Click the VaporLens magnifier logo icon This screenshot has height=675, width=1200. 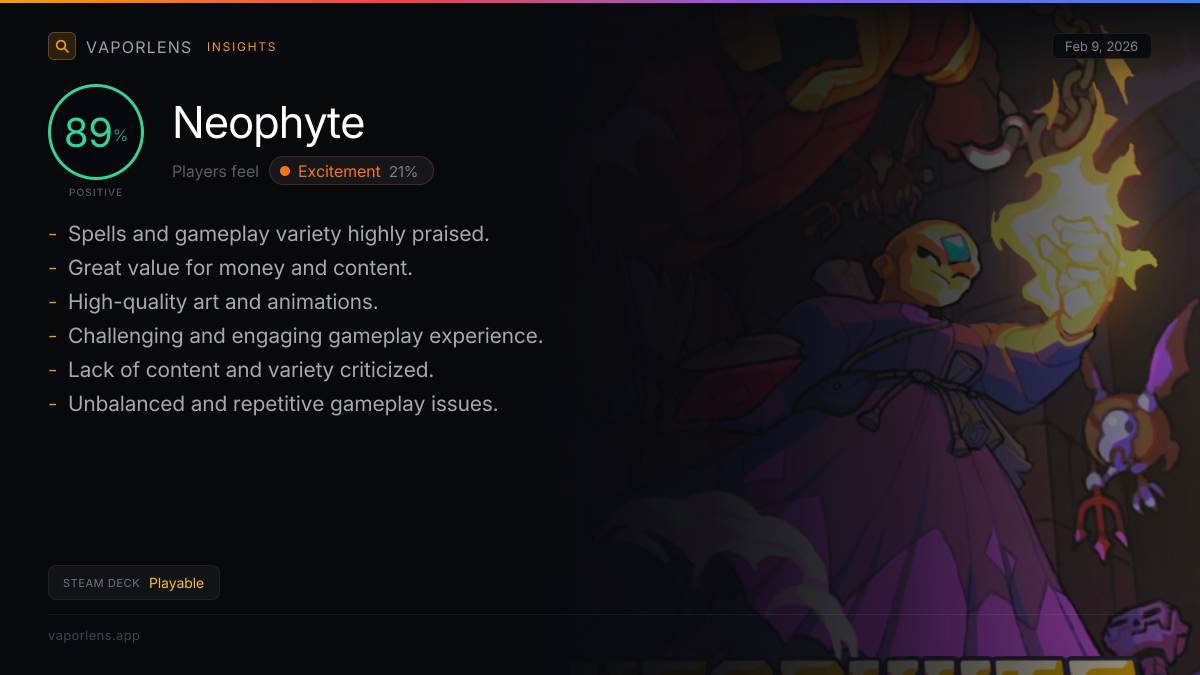click(x=62, y=46)
